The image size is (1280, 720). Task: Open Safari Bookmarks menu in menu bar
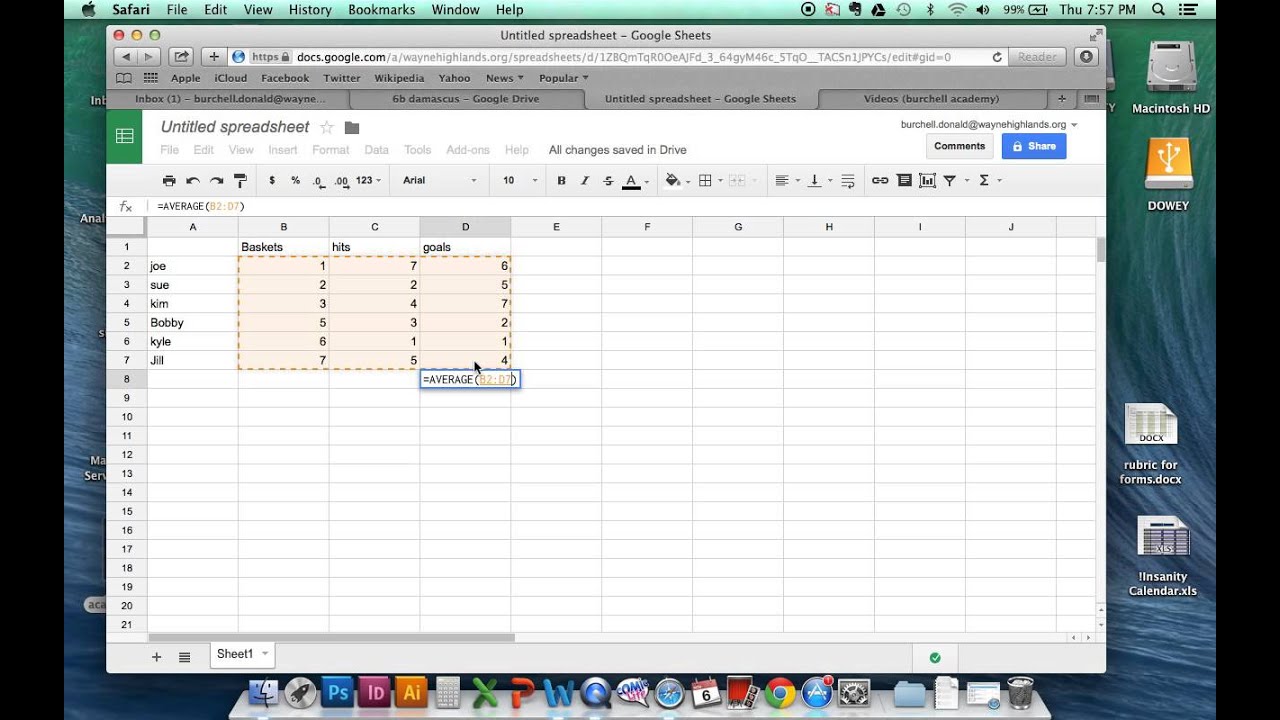381,9
